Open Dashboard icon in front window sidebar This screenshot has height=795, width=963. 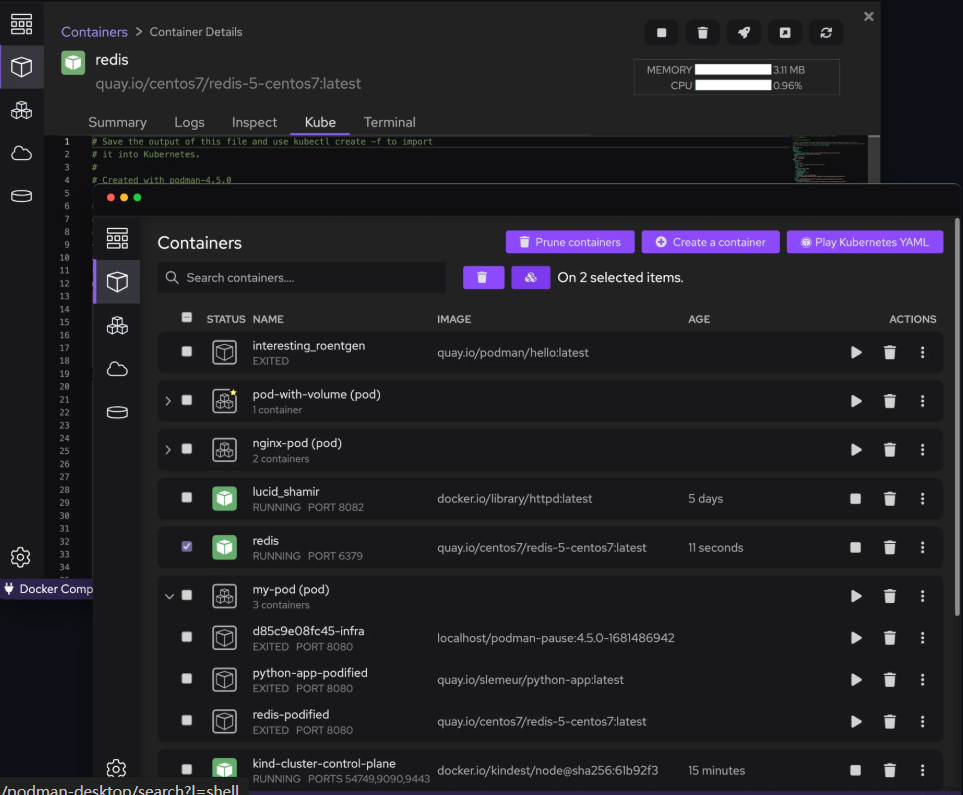point(117,238)
